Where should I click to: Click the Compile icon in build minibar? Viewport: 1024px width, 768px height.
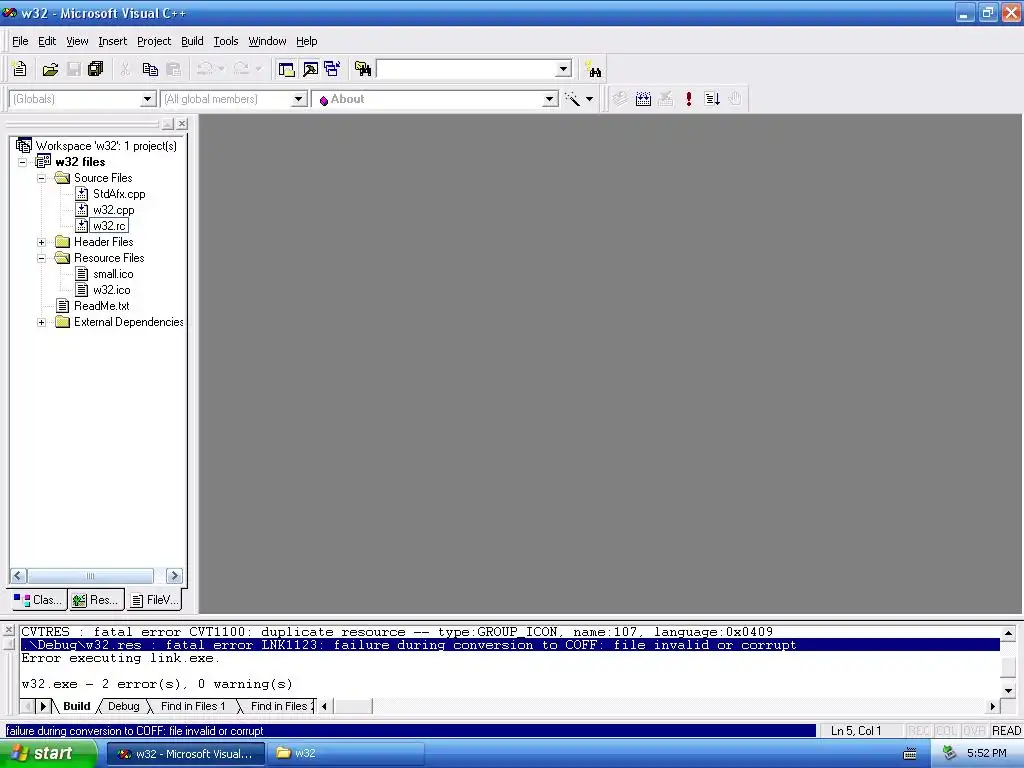(620, 99)
